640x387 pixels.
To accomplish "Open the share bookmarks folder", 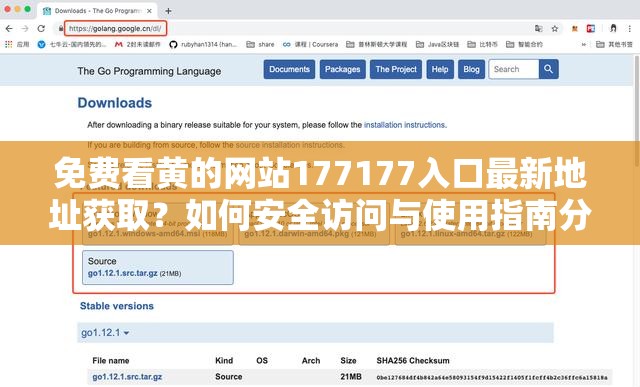I will [260, 44].
